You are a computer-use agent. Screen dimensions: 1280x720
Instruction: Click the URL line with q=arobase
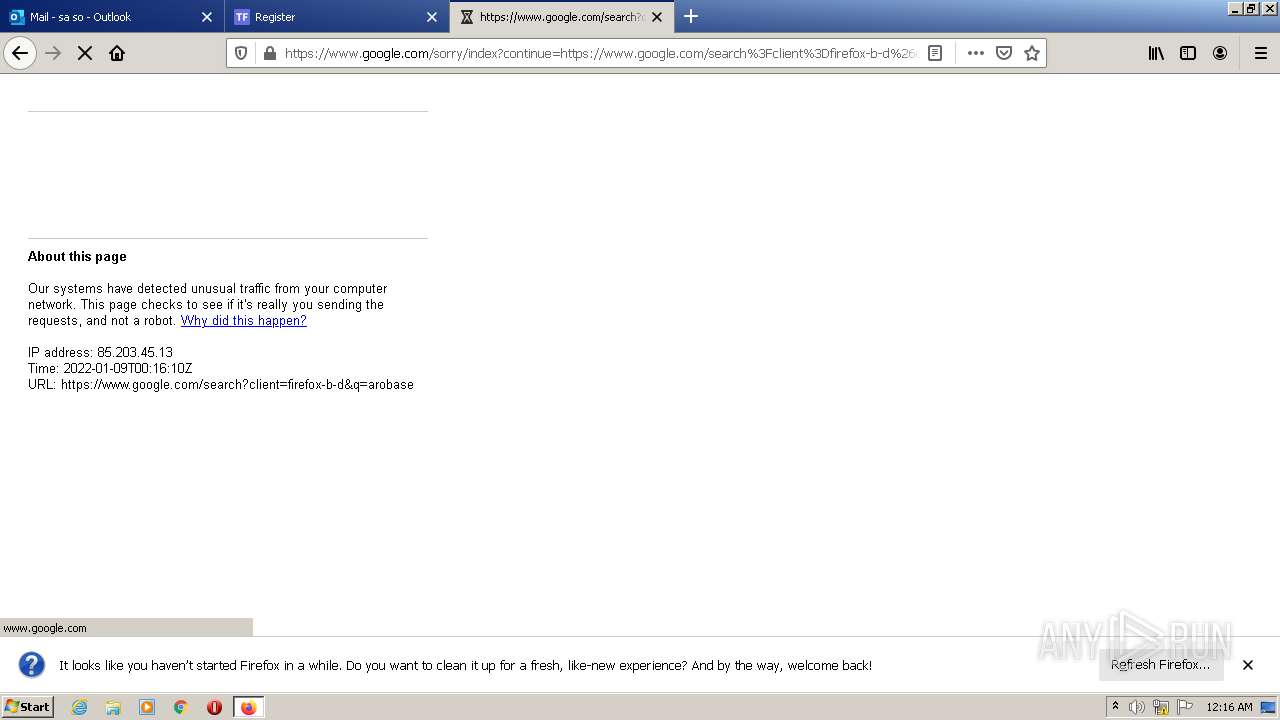pyautogui.click(x=221, y=385)
